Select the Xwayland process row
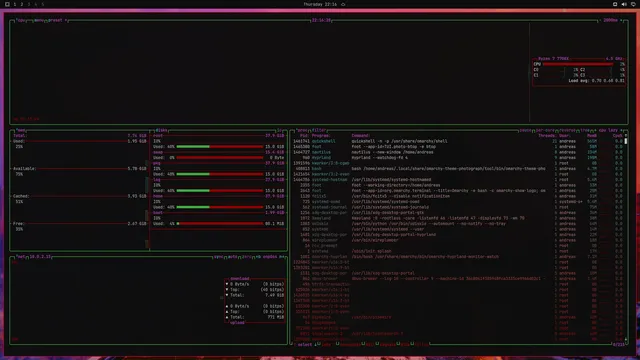Screen dimensions: 640x360 [x=458, y=218]
